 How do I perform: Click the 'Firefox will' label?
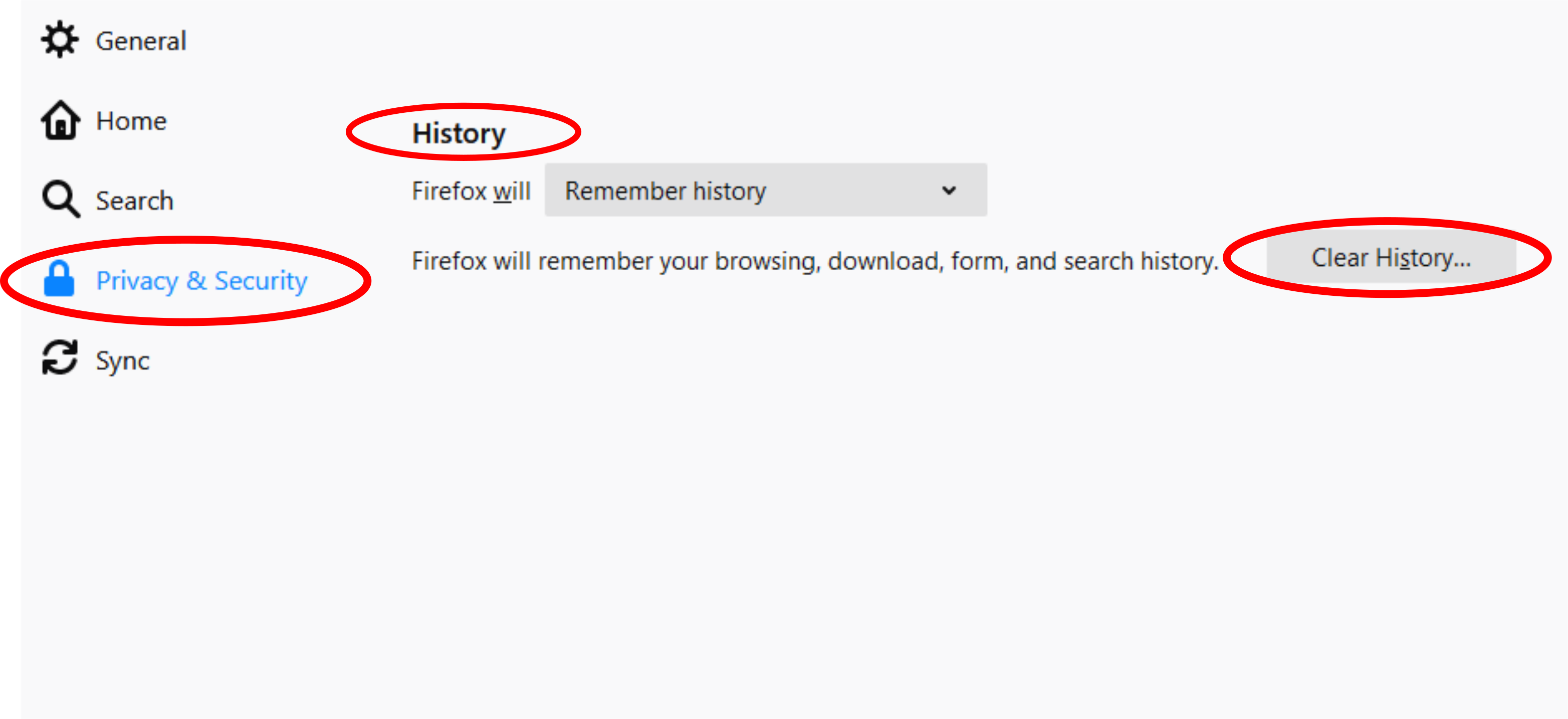(471, 191)
